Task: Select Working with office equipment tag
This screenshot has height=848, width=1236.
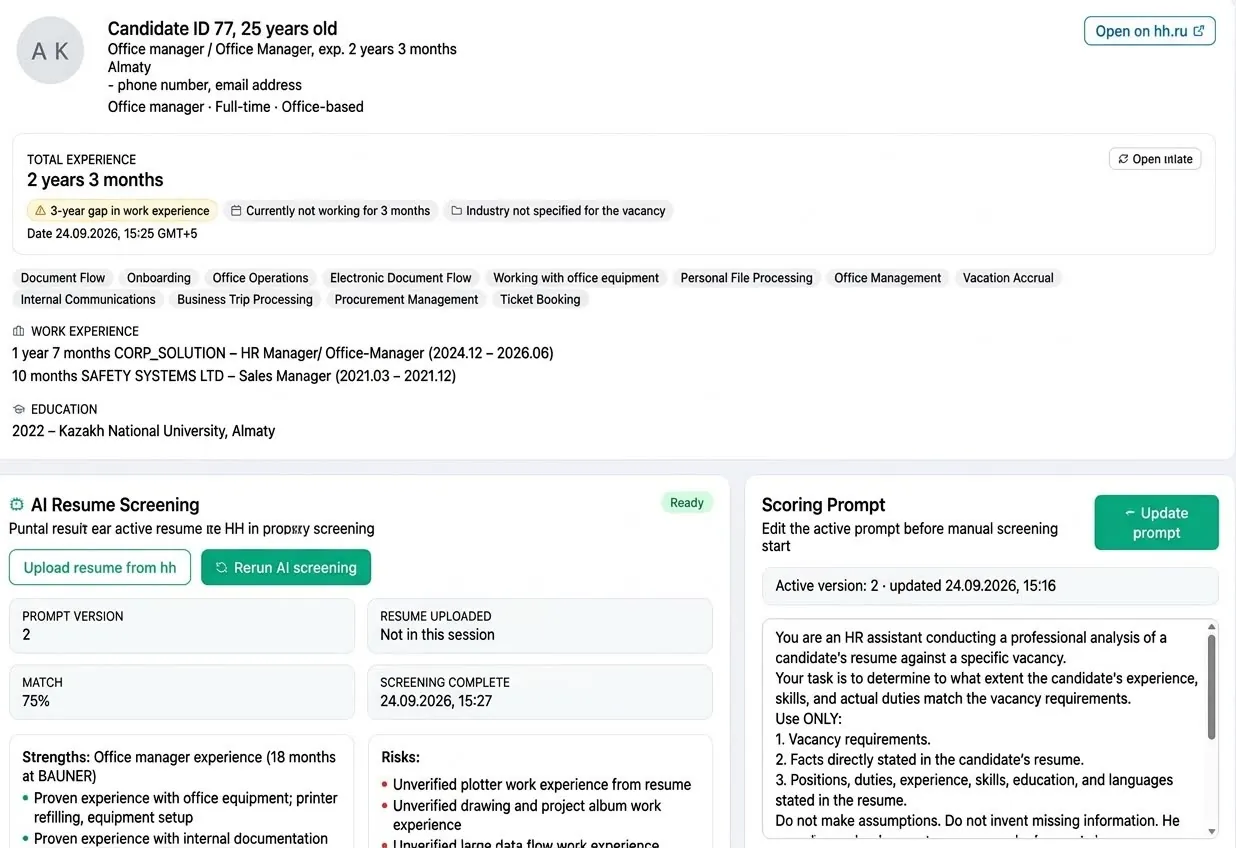Action: [576, 278]
